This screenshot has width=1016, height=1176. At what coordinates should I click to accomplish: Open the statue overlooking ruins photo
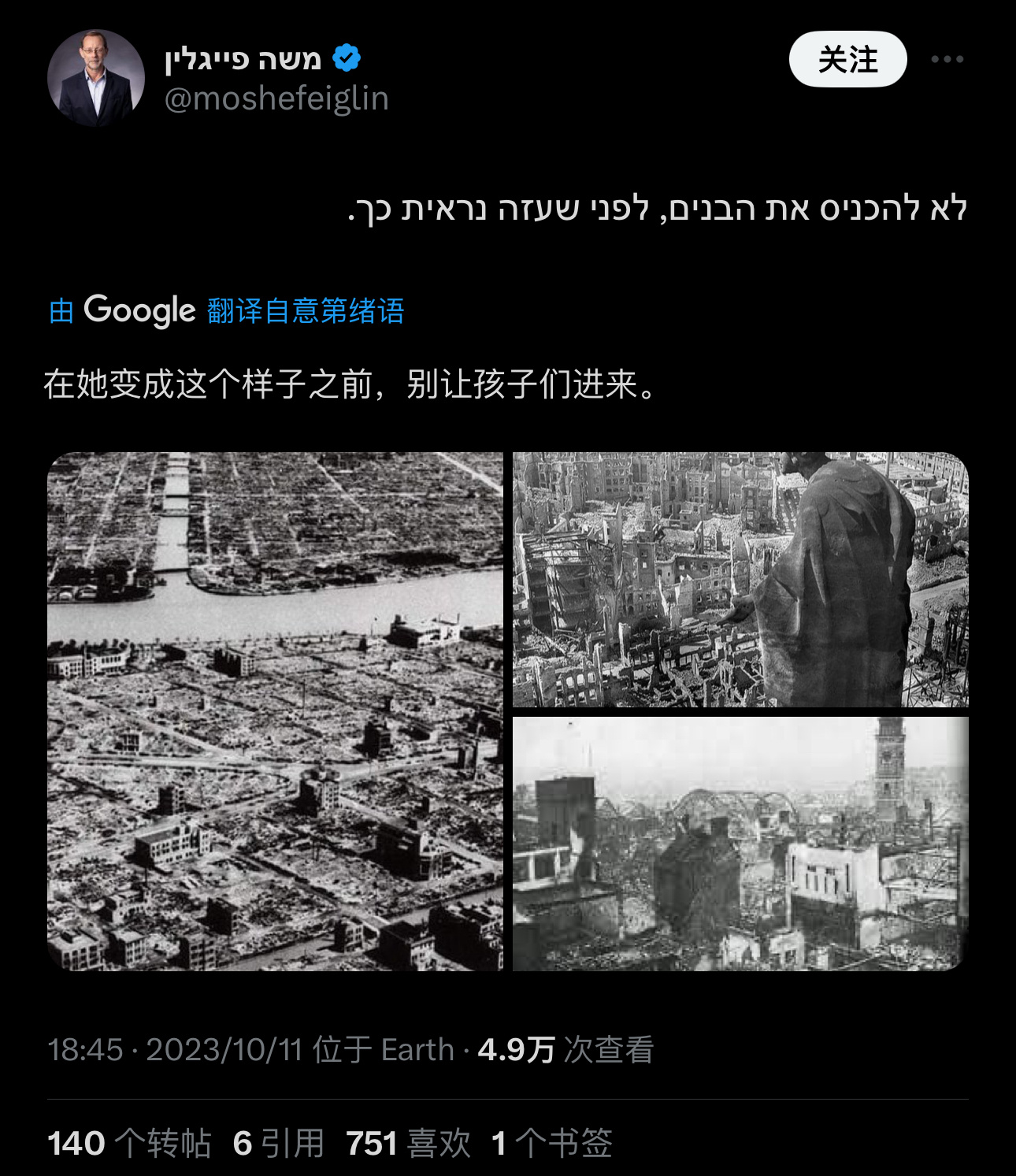pyautogui.click(x=740, y=580)
